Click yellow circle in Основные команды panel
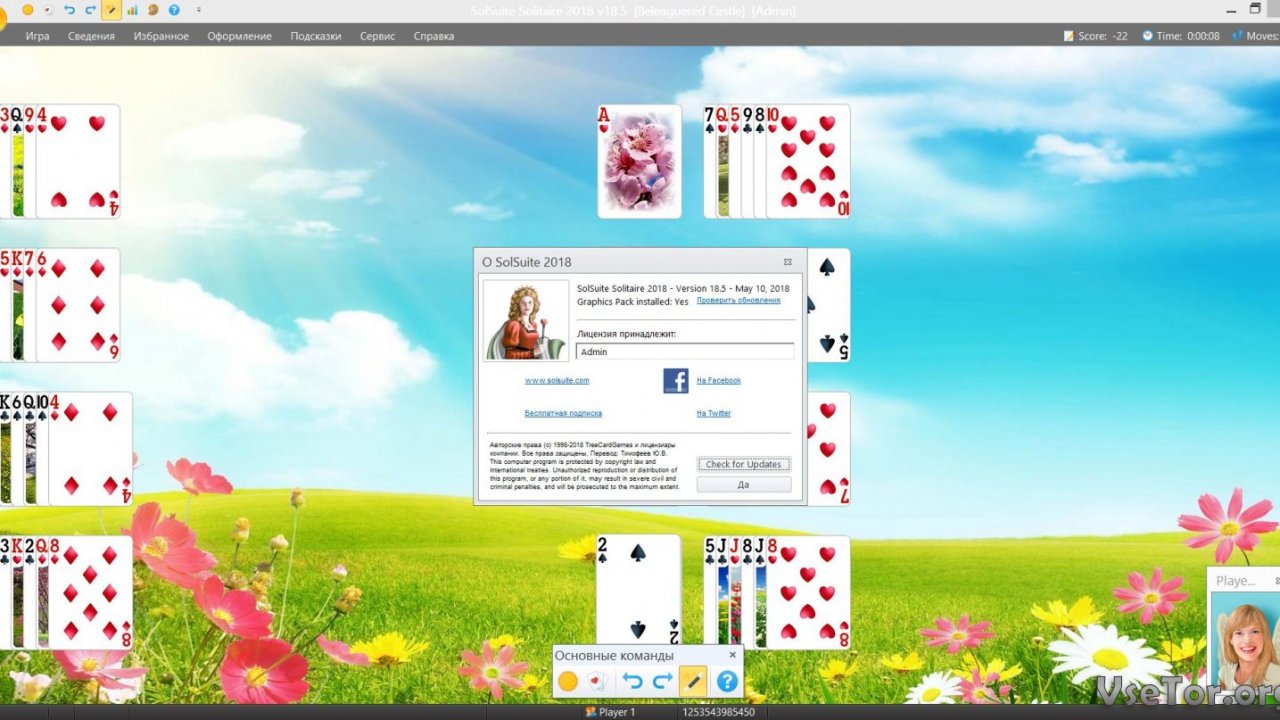Screen dimensions: 1280x720 point(568,682)
